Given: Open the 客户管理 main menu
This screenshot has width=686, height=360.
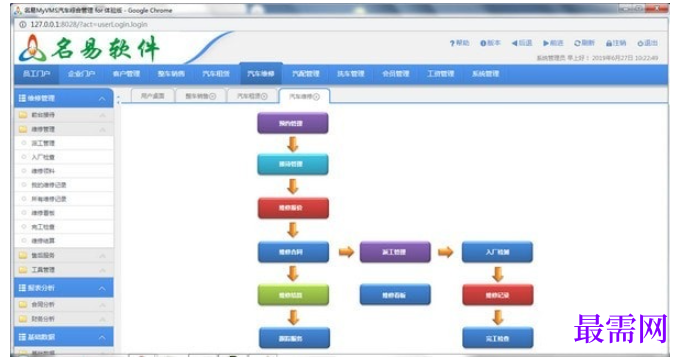Looking at the screenshot, I should point(126,74).
